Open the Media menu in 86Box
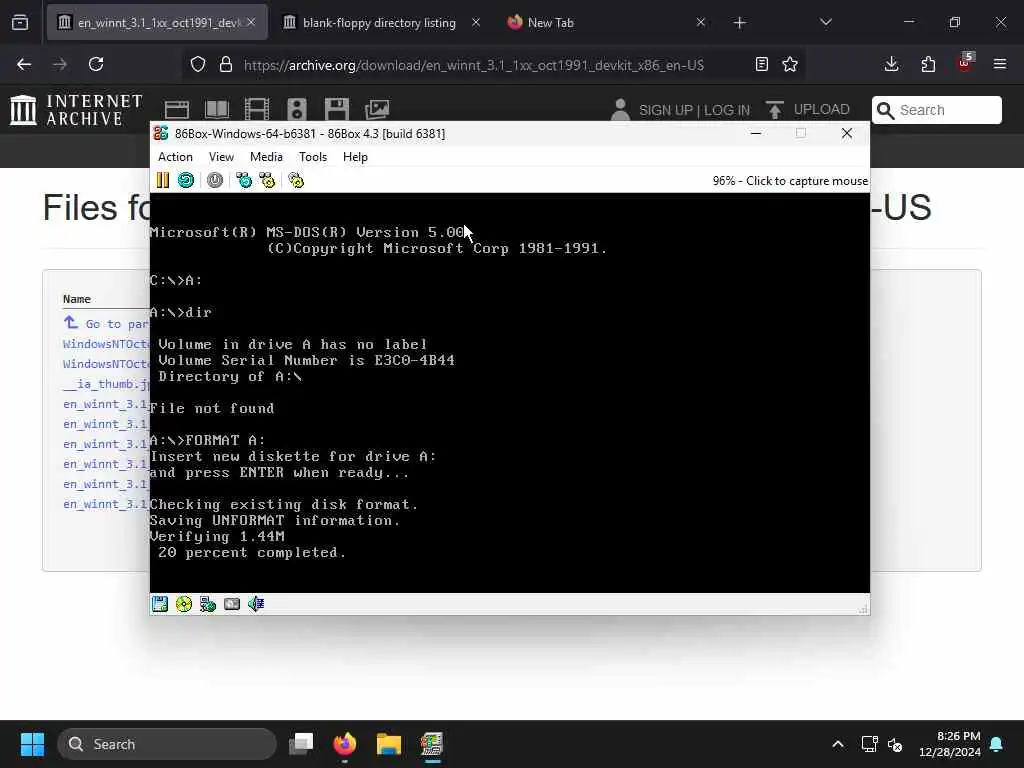The height and width of the screenshot is (768, 1024). click(266, 157)
